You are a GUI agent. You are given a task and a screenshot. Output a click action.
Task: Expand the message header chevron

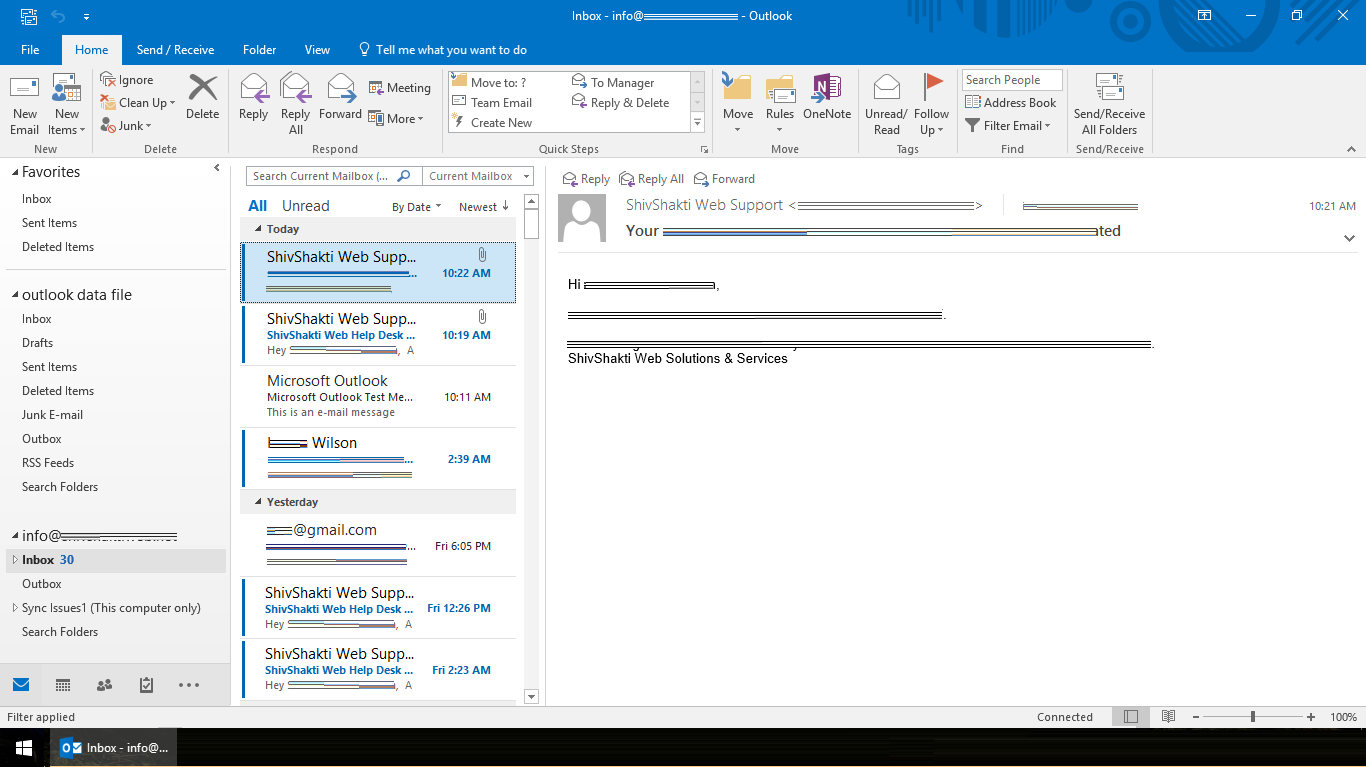(1349, 238)
